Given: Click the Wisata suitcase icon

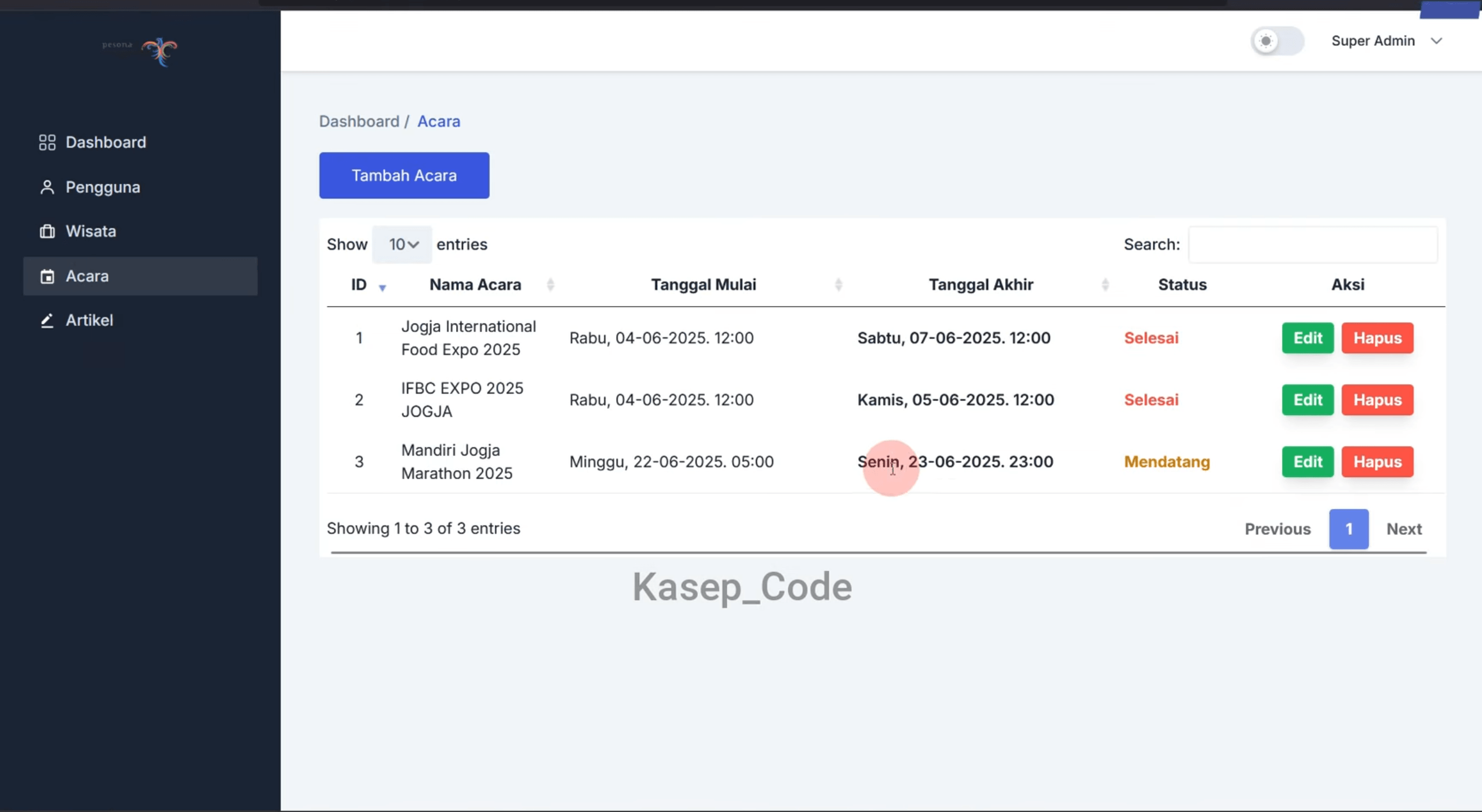Looking at the screenshot, I should click(x=47, y=231).
